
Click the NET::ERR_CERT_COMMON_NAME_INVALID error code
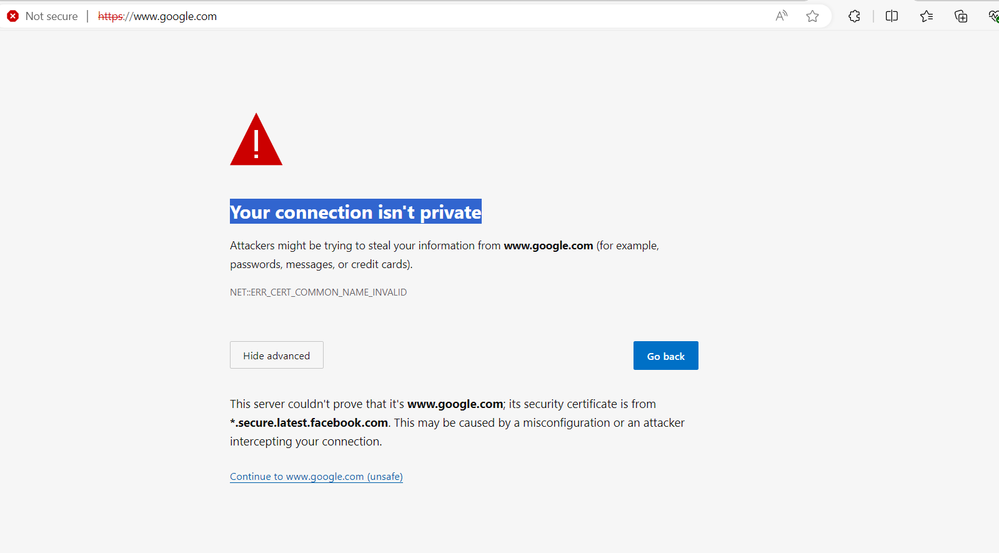(318, 292)
